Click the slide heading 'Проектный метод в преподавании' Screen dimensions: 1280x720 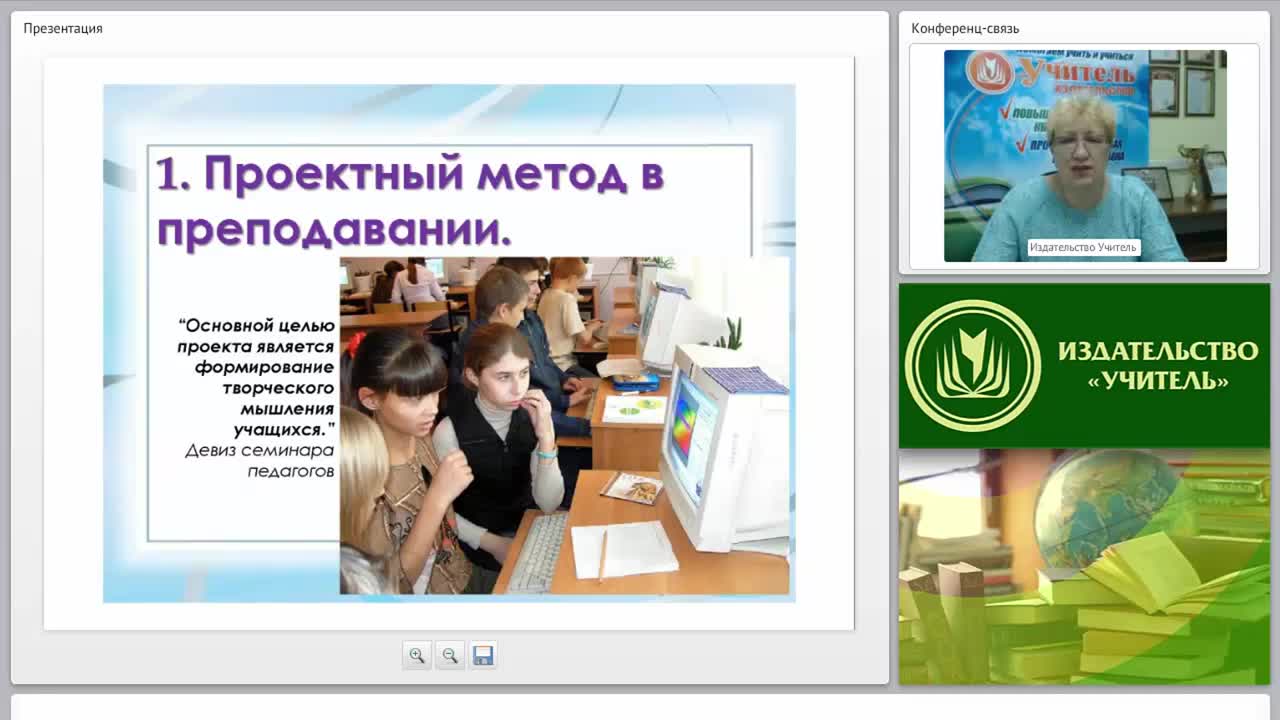(410, 202)
